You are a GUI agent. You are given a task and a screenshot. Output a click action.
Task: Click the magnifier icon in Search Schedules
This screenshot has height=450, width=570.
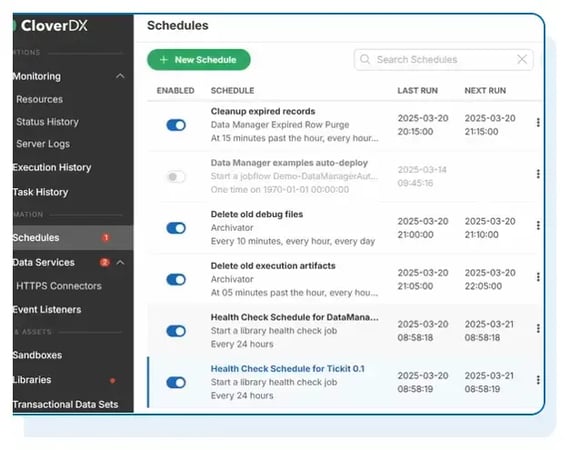click(x=365, y=59)
